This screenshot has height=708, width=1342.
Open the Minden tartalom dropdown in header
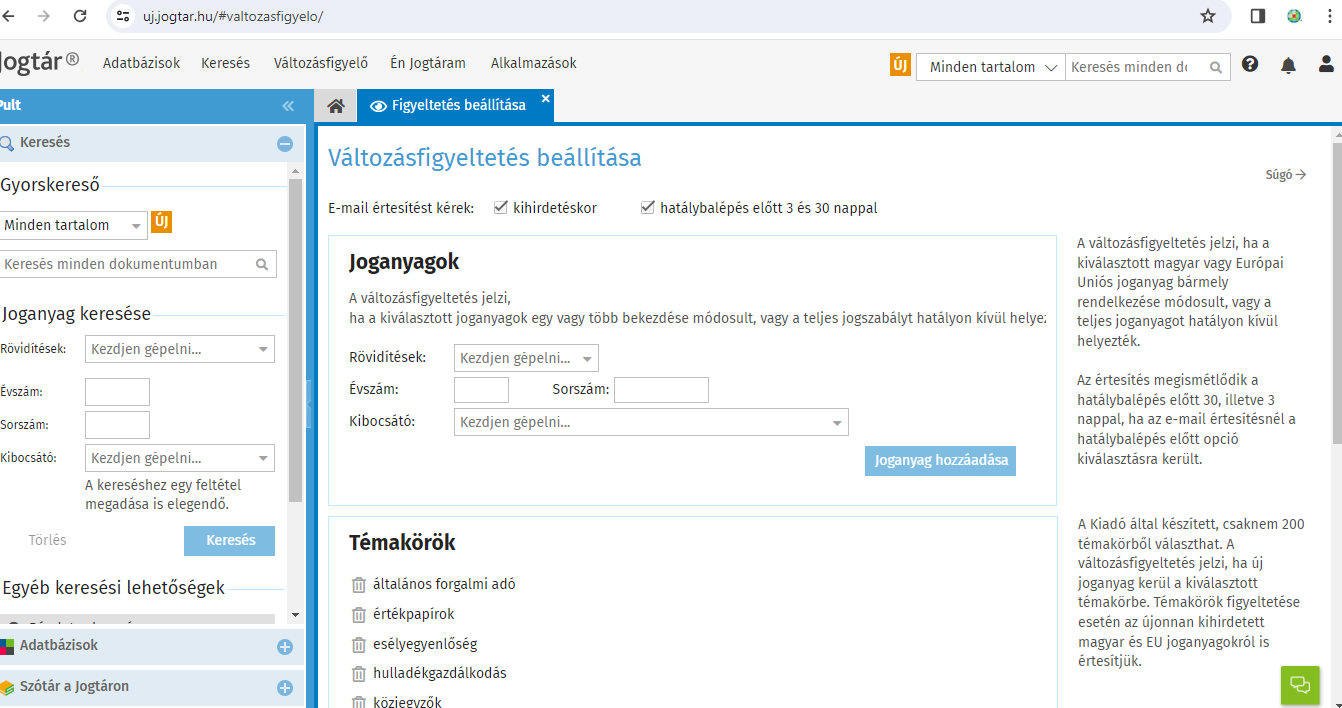point(991,67)
